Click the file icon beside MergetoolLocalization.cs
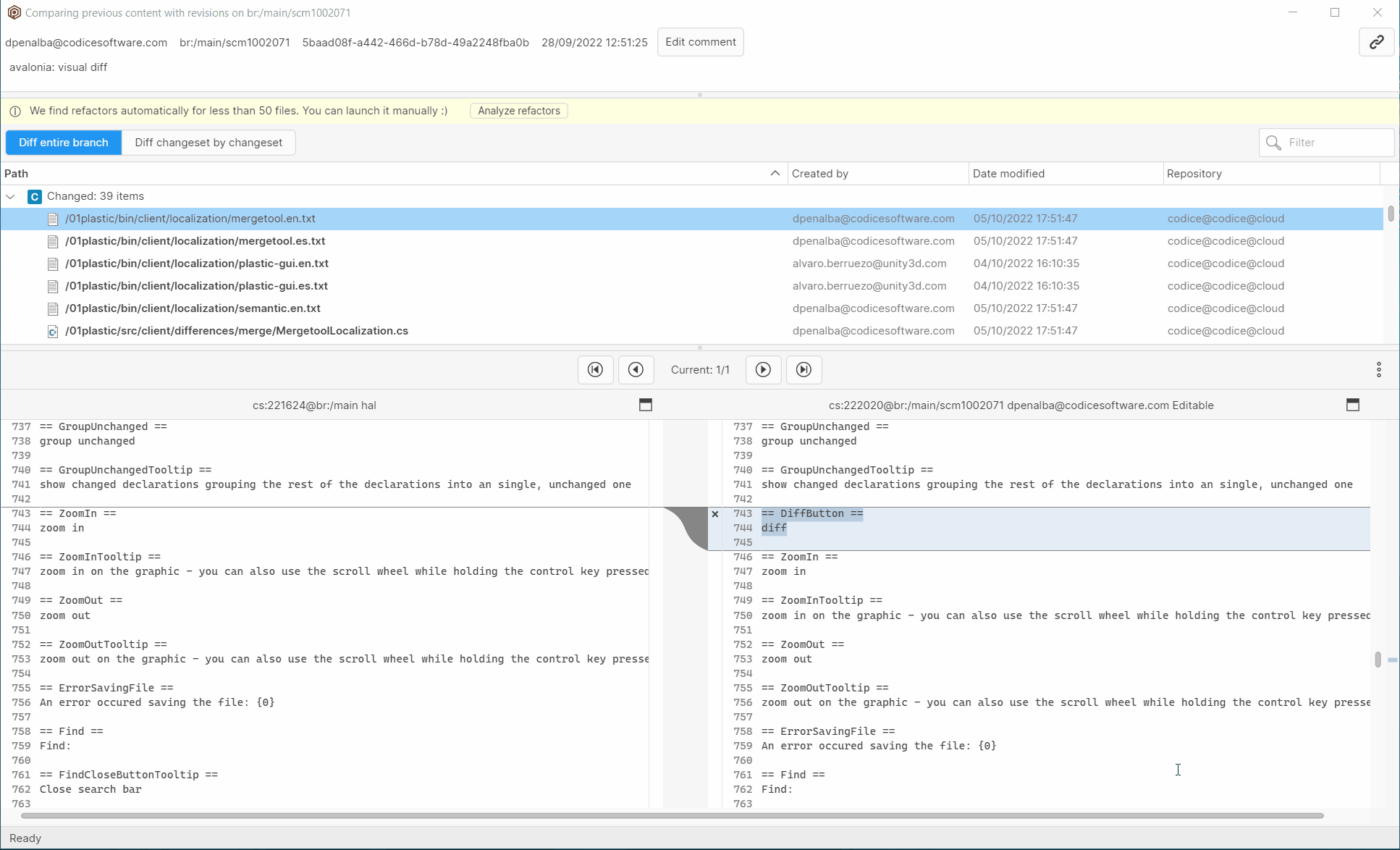This screenshot has height=850, width=1400. tap(52, 331)
